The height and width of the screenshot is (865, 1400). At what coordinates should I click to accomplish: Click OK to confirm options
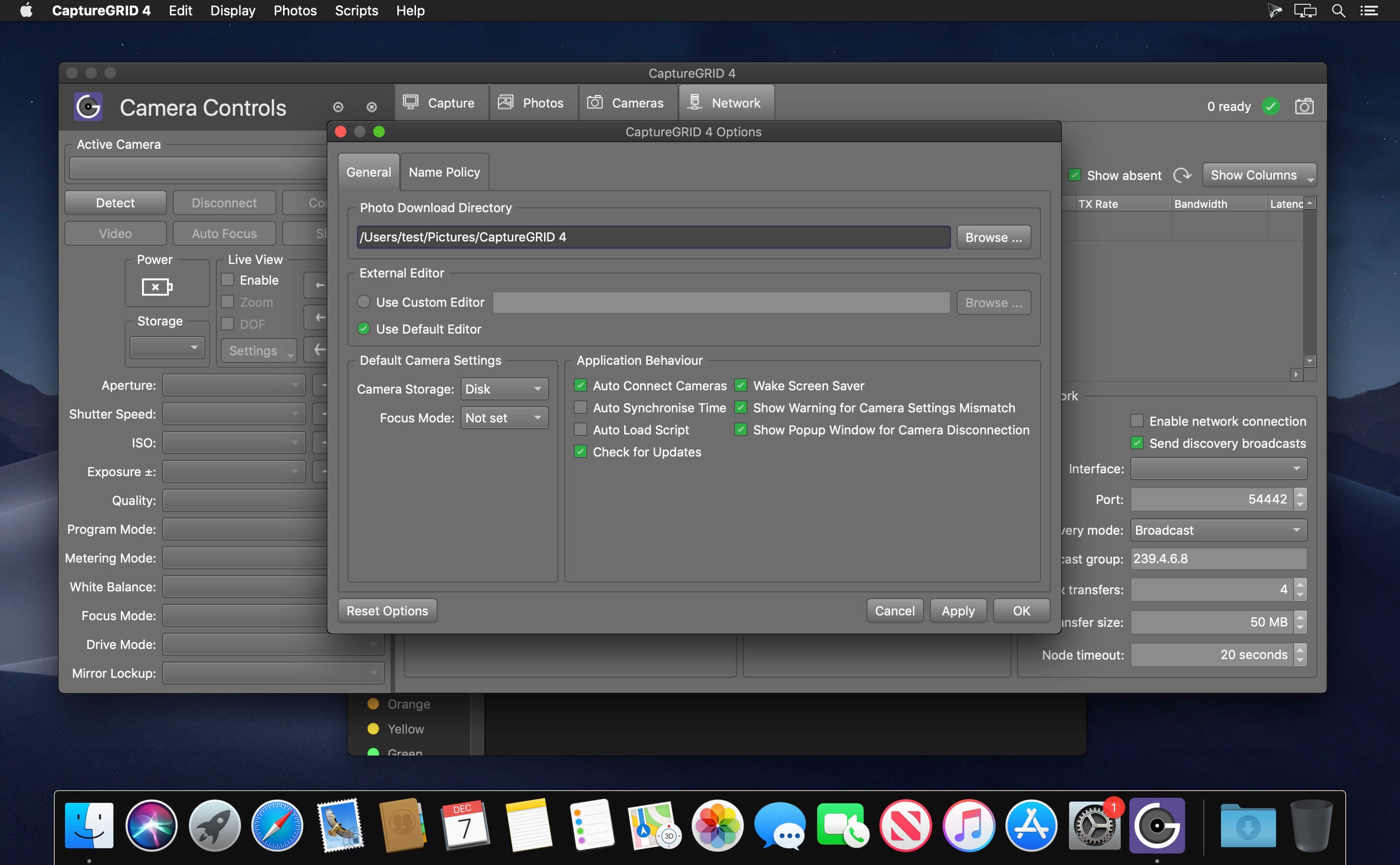click(x=1021, y=611)
